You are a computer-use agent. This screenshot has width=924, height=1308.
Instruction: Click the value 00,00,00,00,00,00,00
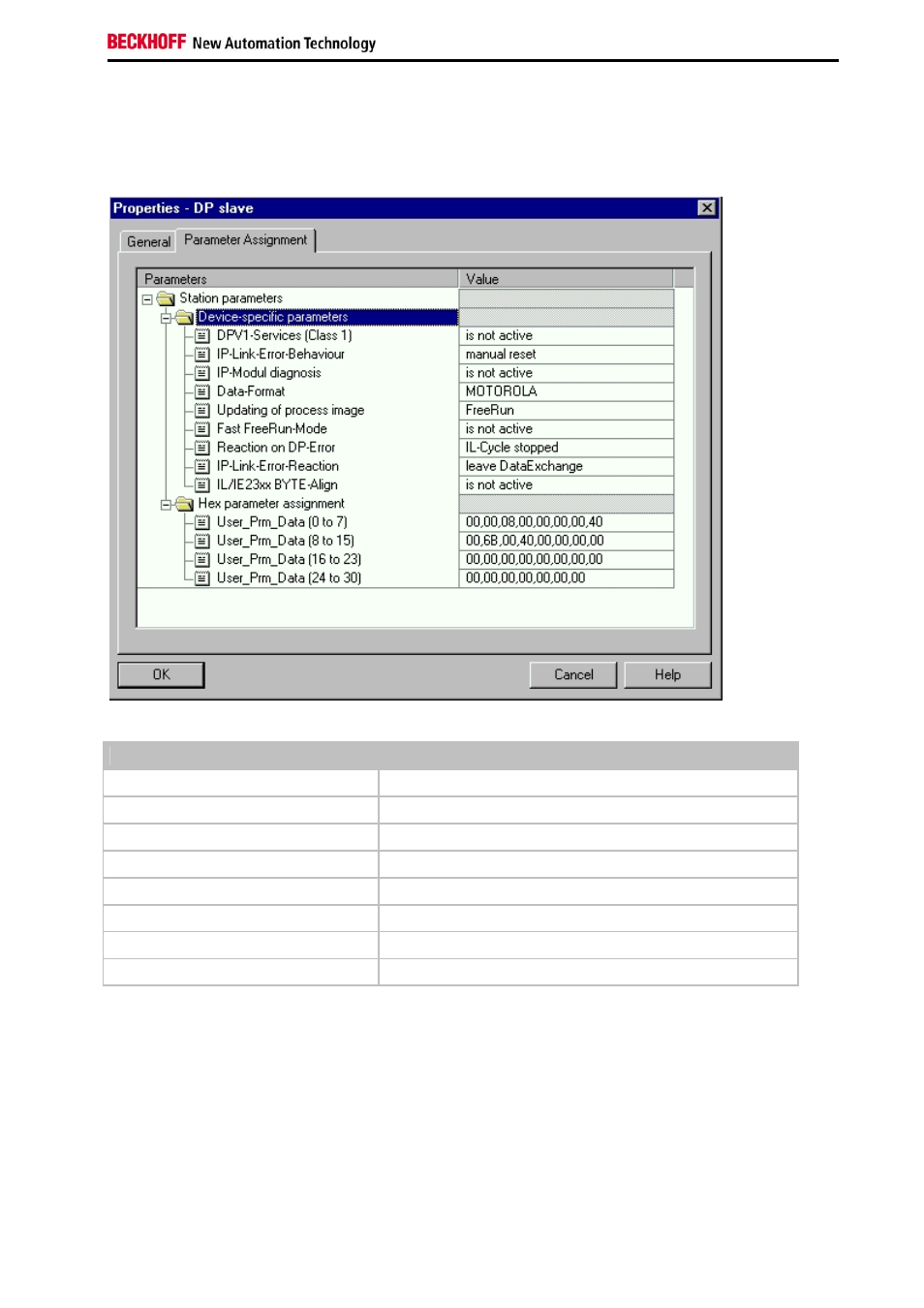(x=566, y=578)
